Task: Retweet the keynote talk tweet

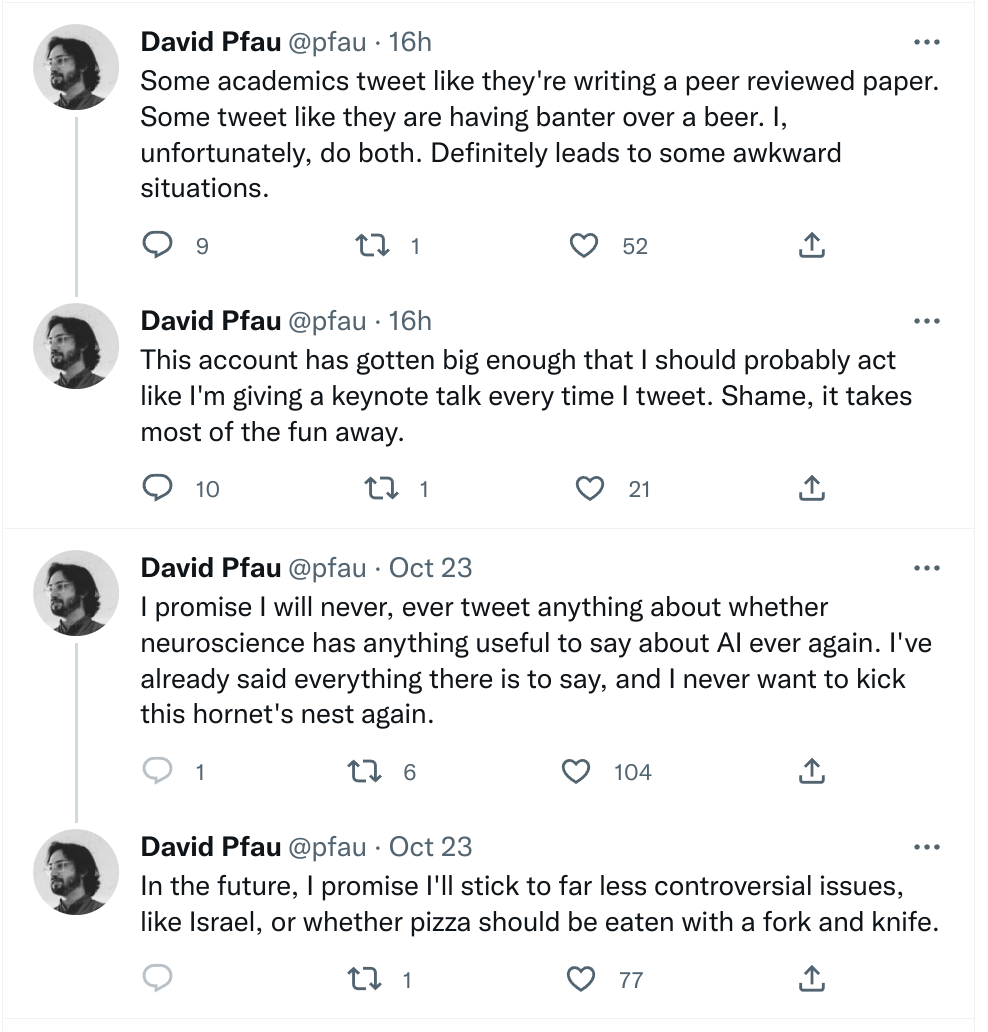Action: 379,488
